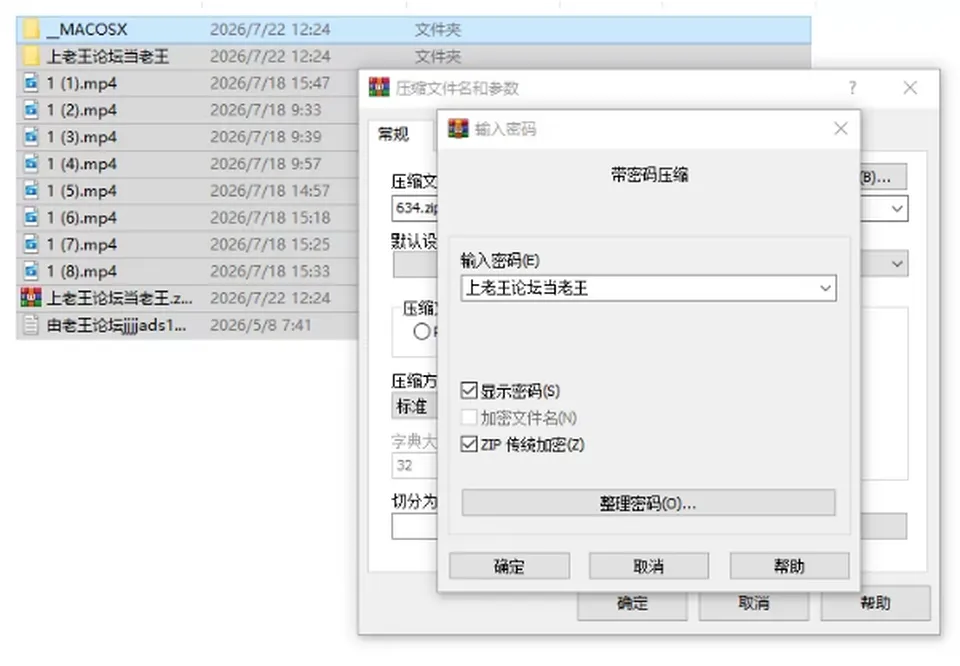Confirm the password with 确定 in 输入密码 dialog
960x666 pixels.
(509, 566)
